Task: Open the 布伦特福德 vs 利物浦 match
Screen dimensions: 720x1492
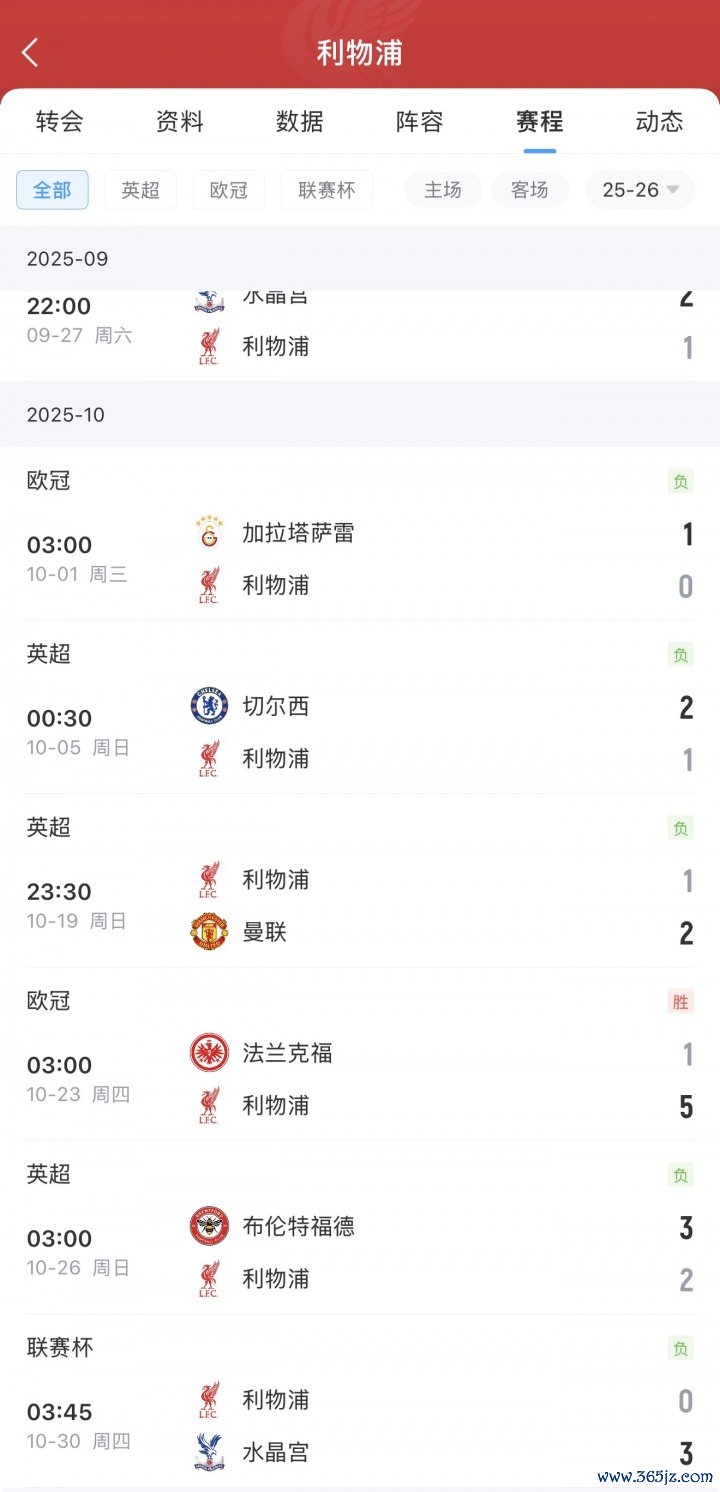Action: pyautogui.click(x=360, y=1252)
